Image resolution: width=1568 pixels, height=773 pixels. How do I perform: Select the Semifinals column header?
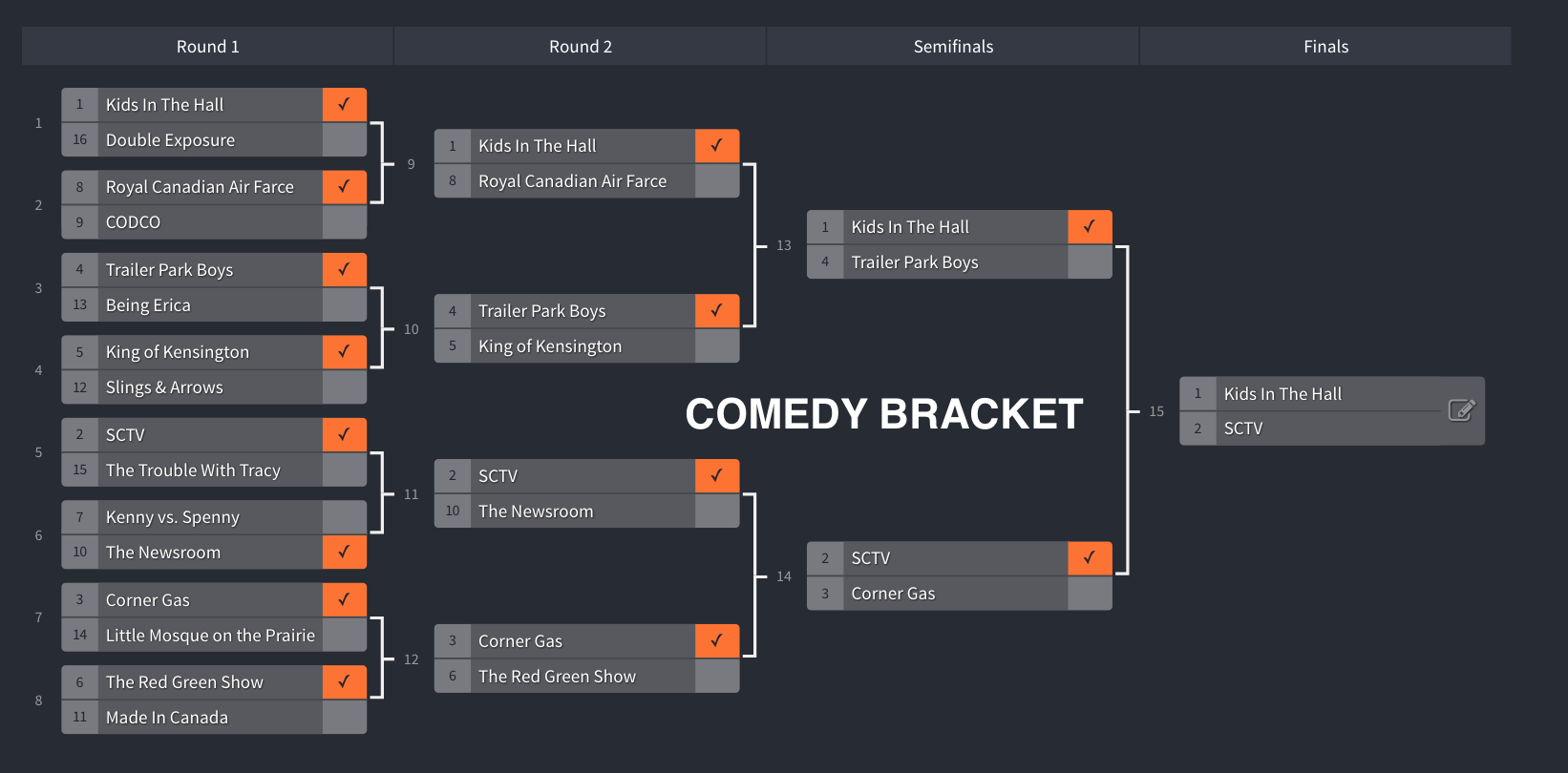click(953, 47)
